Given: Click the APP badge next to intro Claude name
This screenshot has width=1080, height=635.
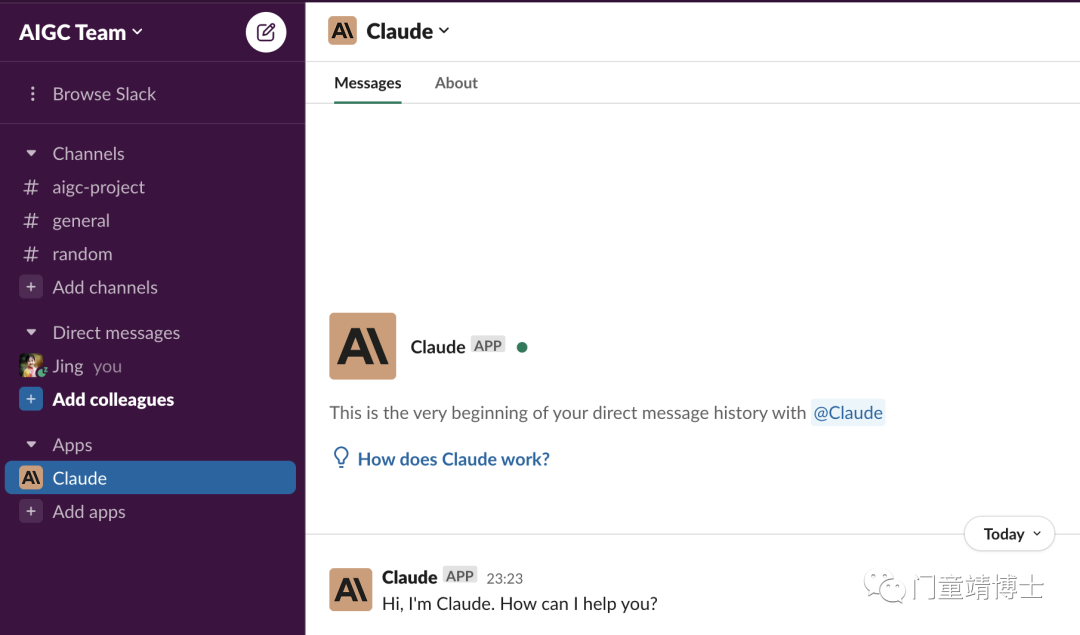Looking at the screenshot, I should click(x=488, y=346).
